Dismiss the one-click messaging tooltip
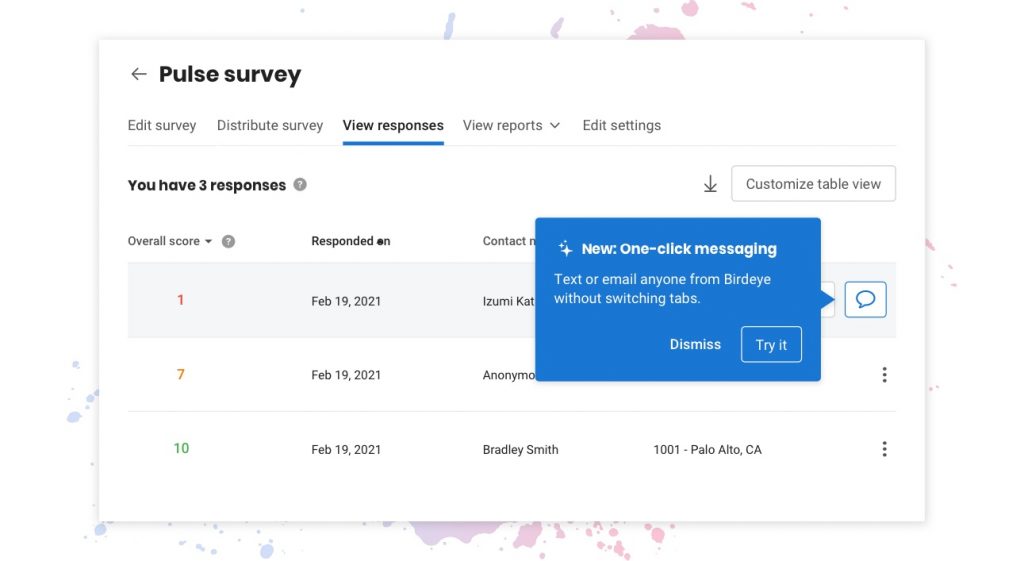This screenshot has width=1024, height=561. pos(695,344)
